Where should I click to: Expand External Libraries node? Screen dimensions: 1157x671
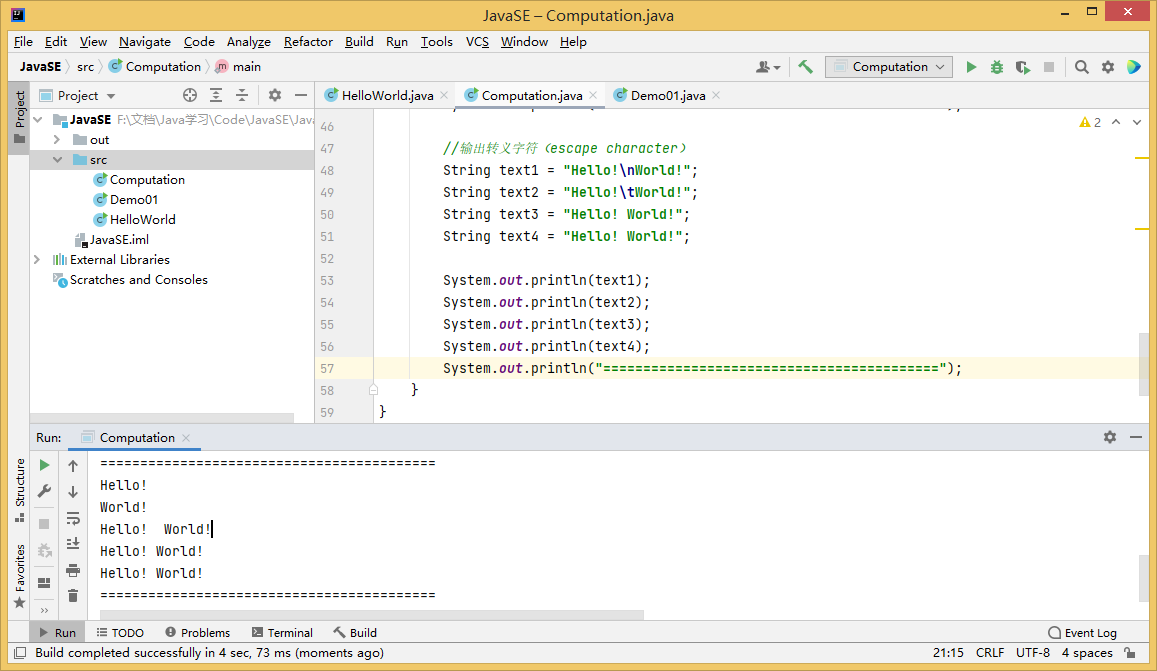pos(37,260)
